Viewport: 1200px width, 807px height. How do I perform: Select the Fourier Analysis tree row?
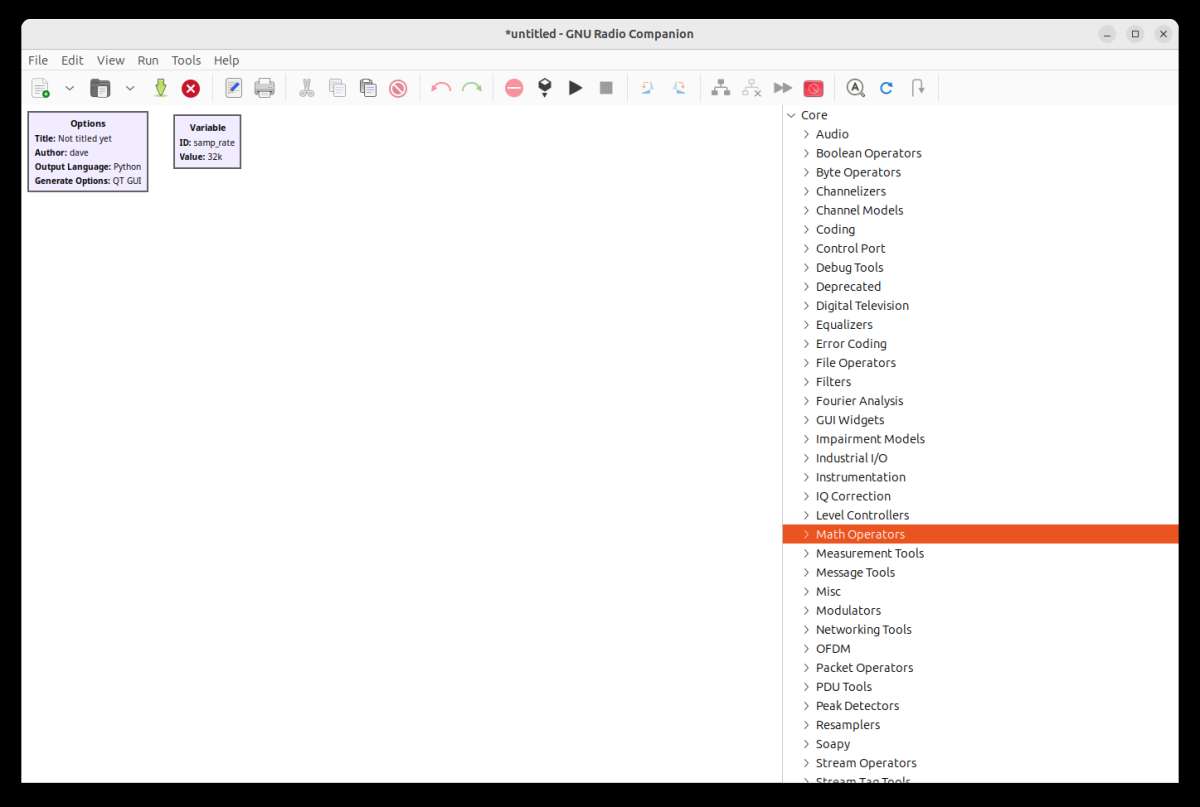pos(980,401)
